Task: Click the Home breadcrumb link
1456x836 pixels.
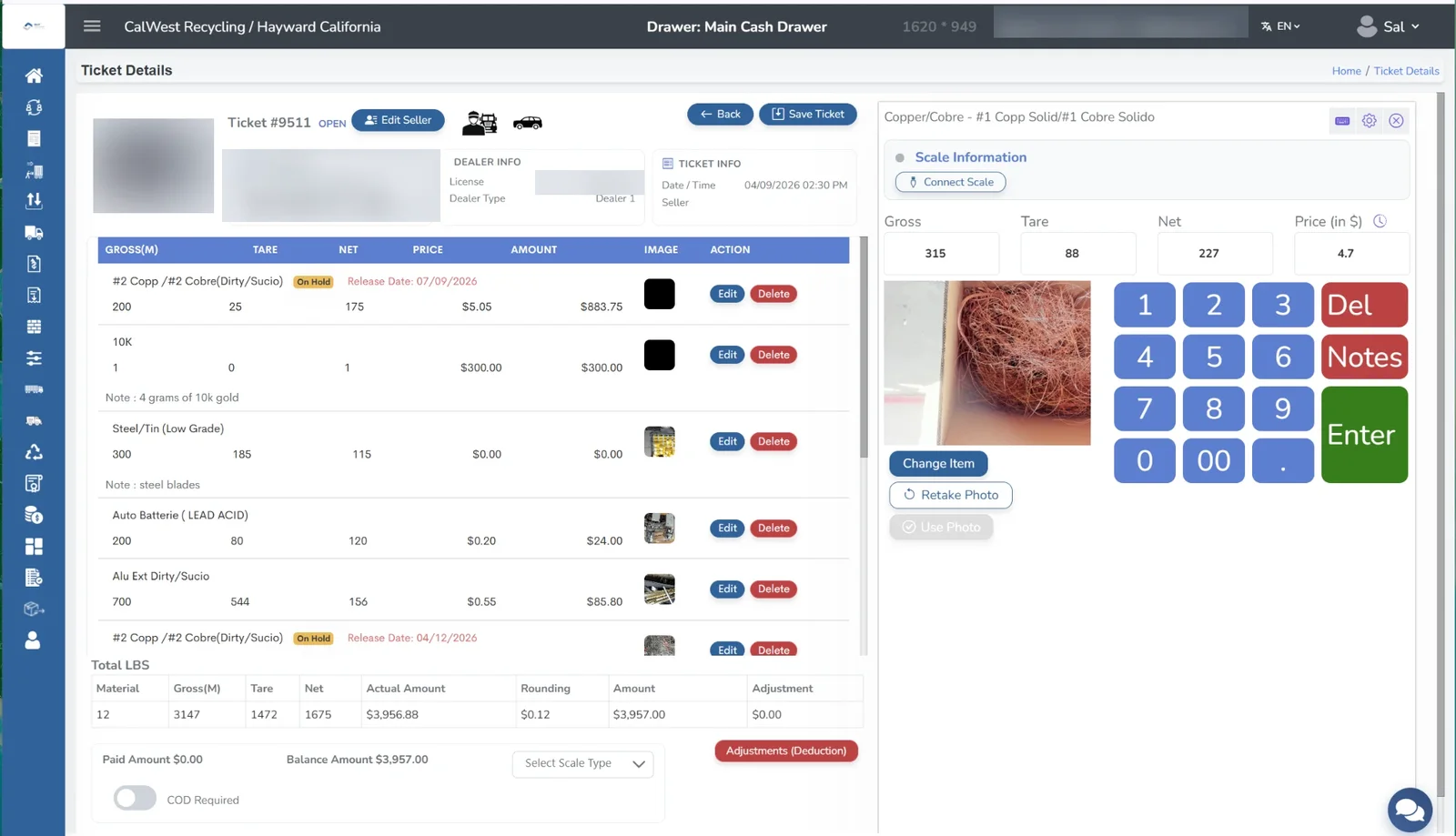Action: pyautogui.click(x=1347, y=71)
